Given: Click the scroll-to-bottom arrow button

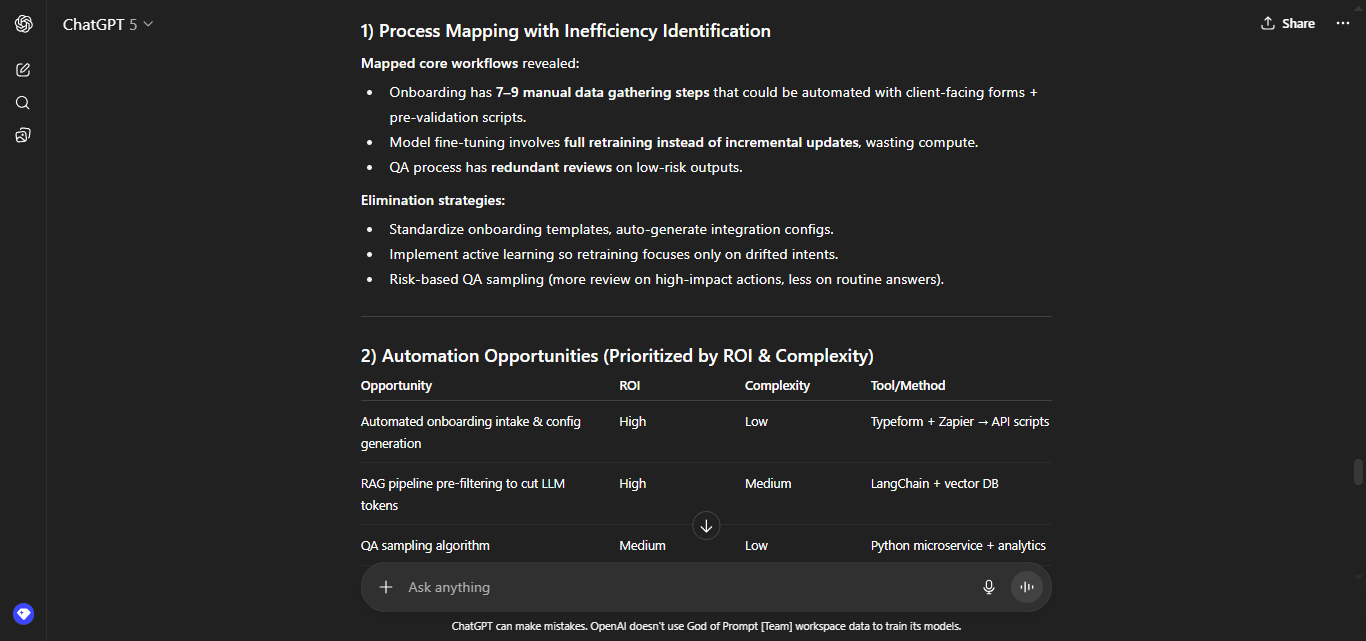Looking at the screenshot, I should (x=706, y=525).
